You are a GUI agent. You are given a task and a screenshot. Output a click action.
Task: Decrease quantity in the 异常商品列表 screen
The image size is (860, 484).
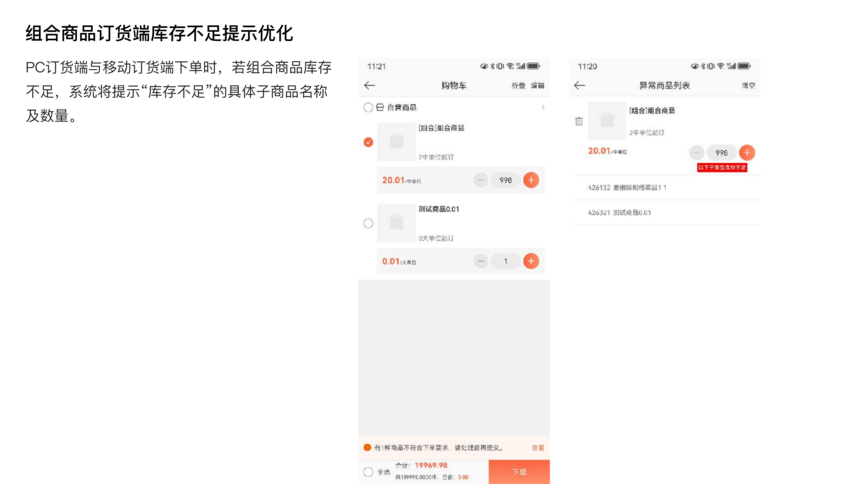coord(697,153)
